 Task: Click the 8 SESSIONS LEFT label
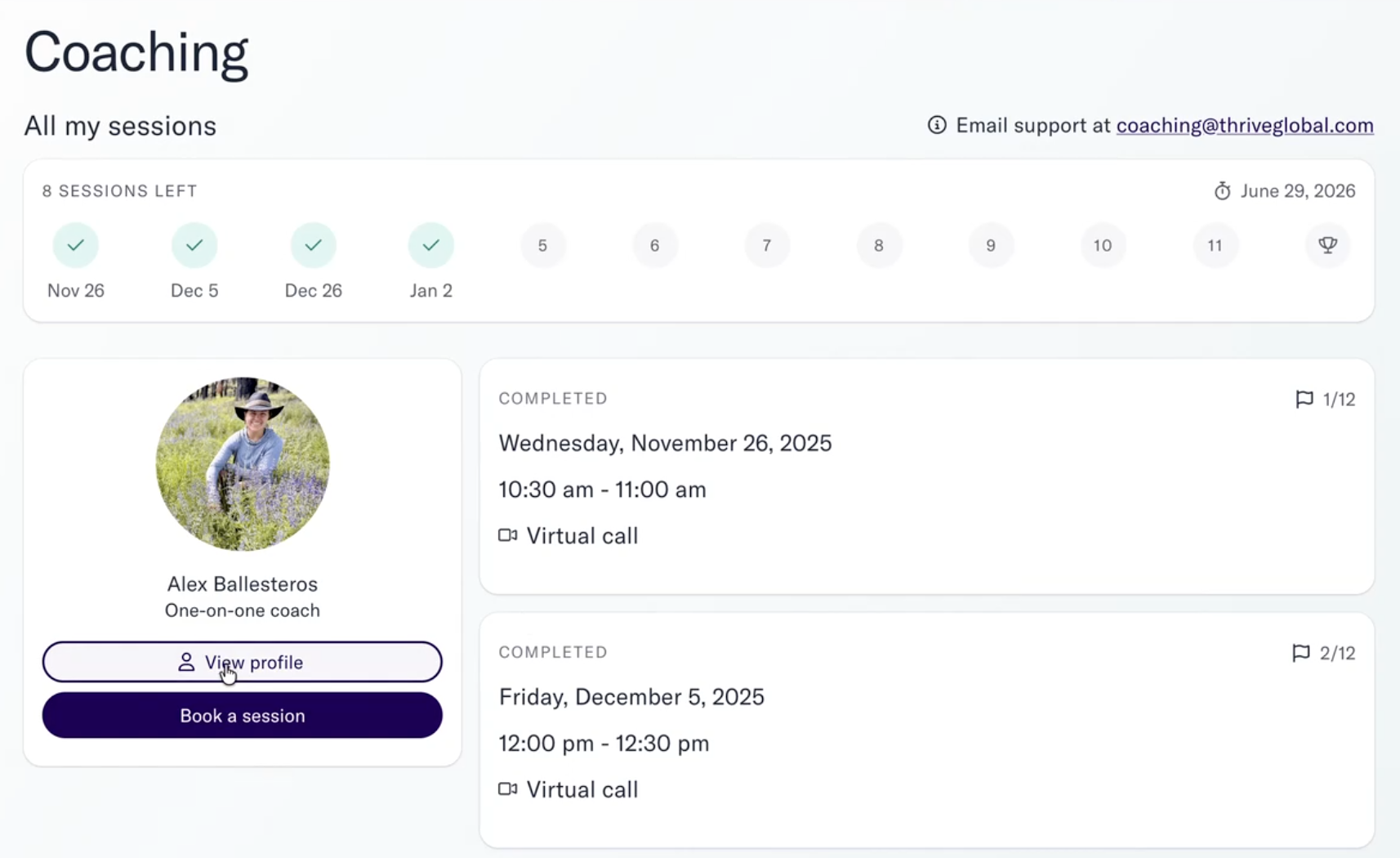coord(120,191)
